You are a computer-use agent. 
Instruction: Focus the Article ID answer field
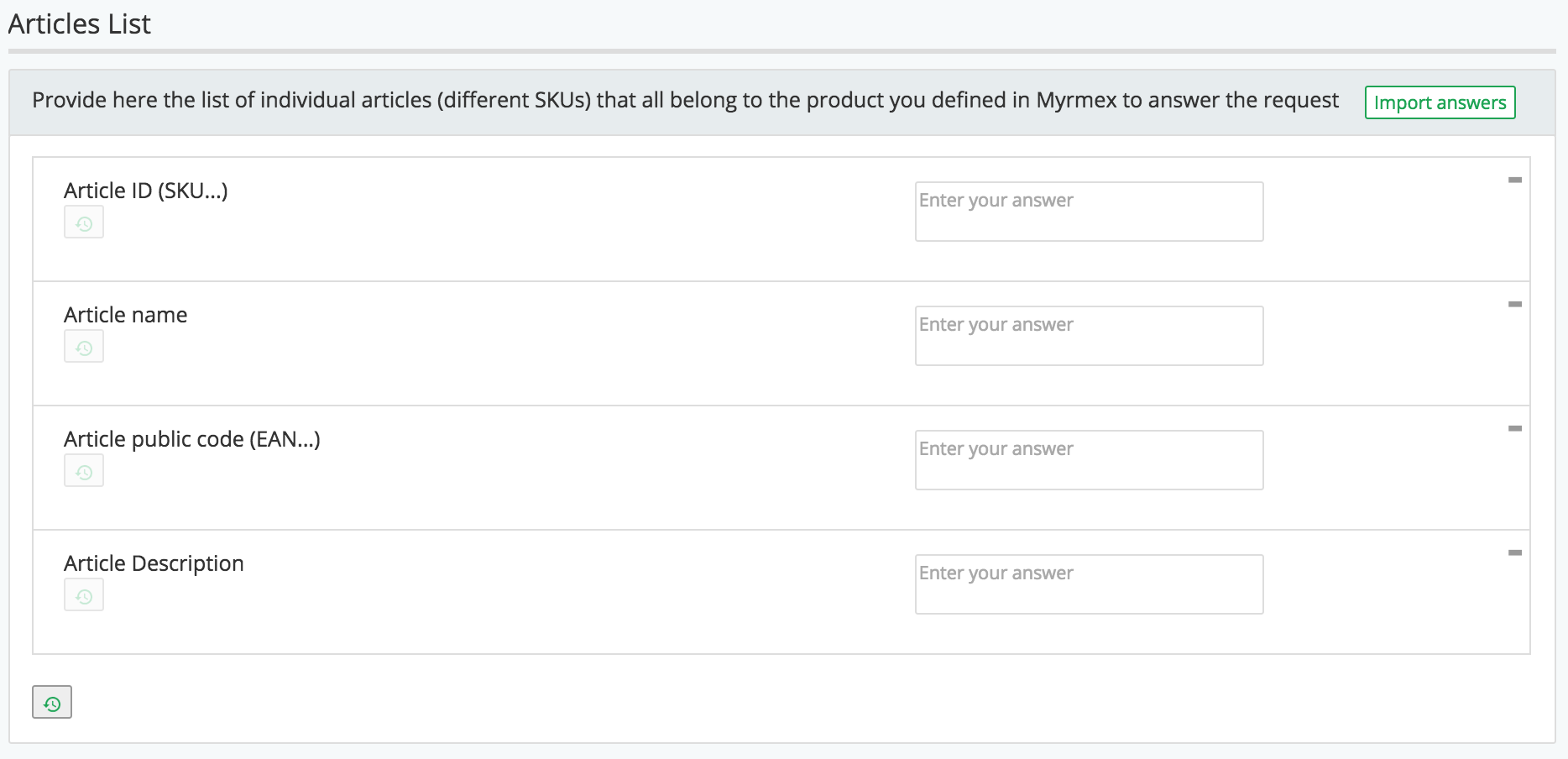click(x=1089, y=212)
